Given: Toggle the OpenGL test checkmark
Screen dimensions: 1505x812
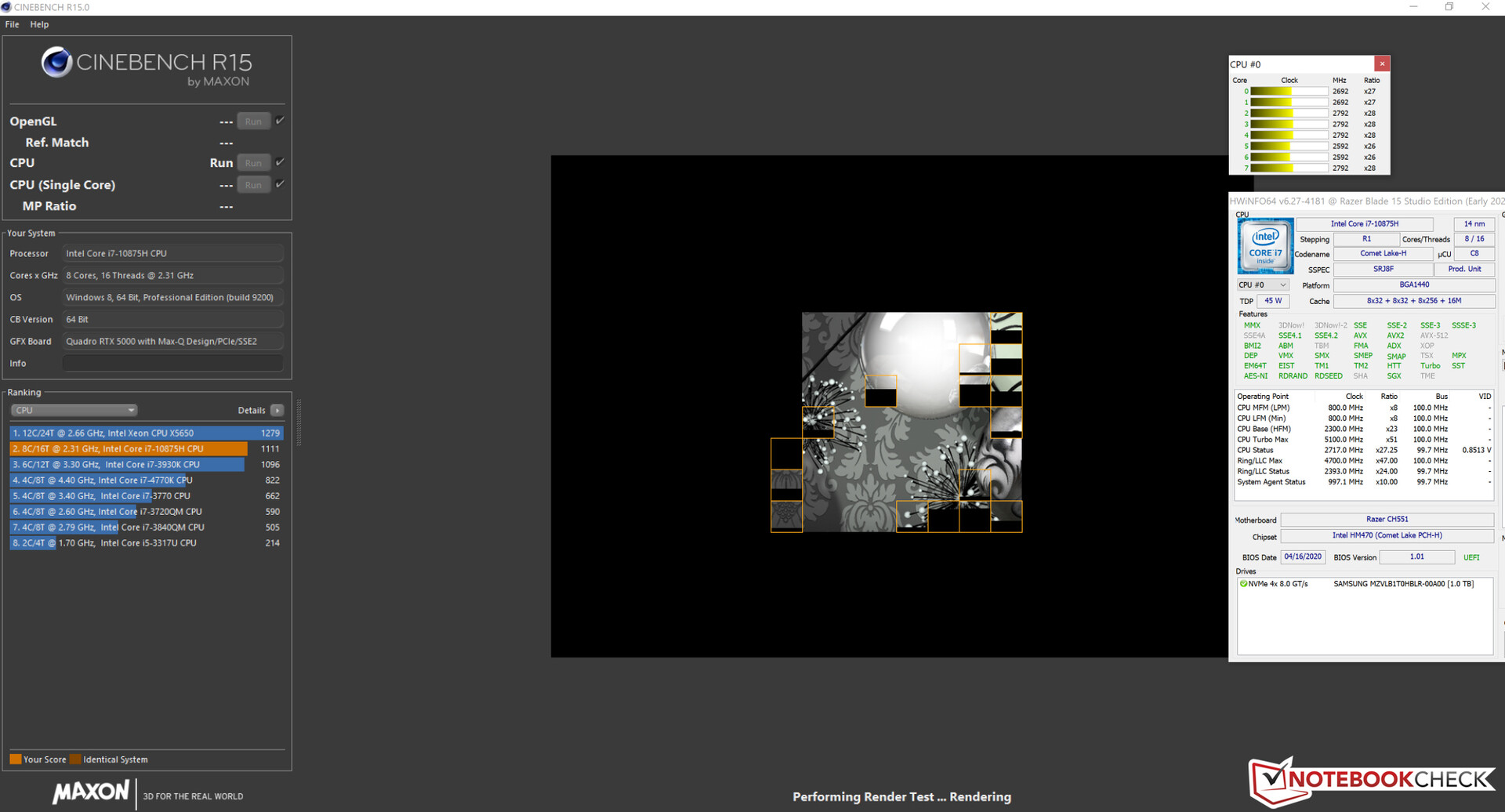Looking at the screenshot, I should [x=280, y=121].
